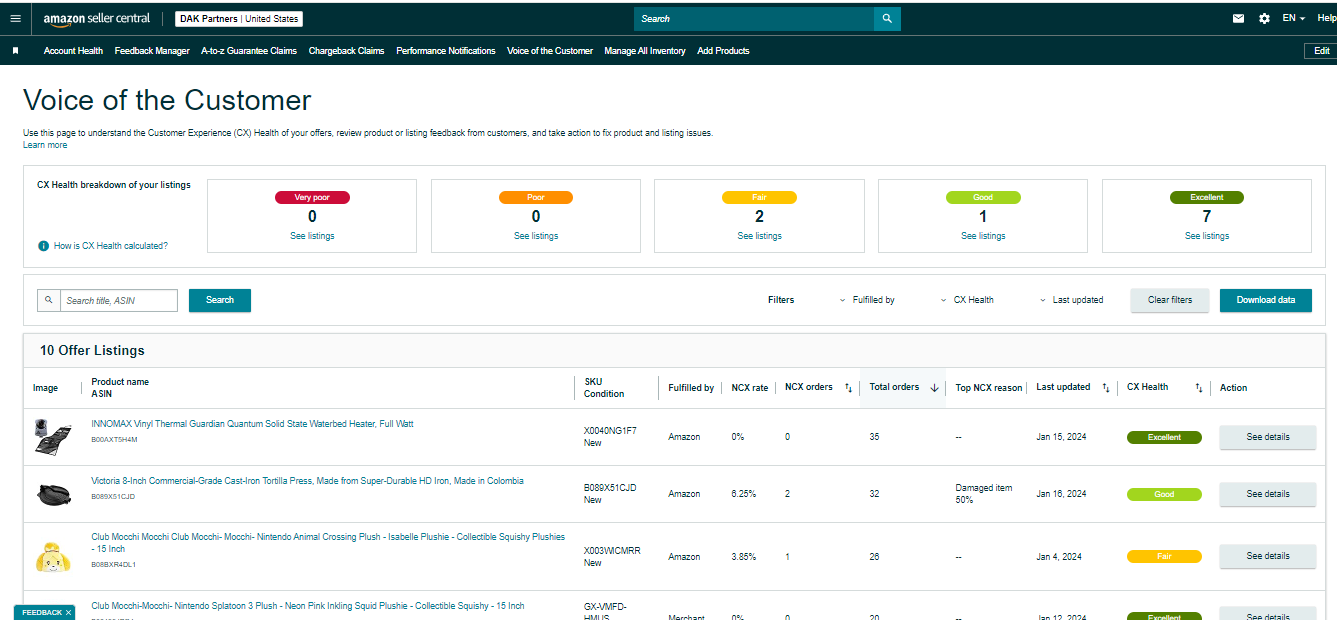
Task: Click SKU X0040NG1F7 cell
Action: (x=610, y=431)
